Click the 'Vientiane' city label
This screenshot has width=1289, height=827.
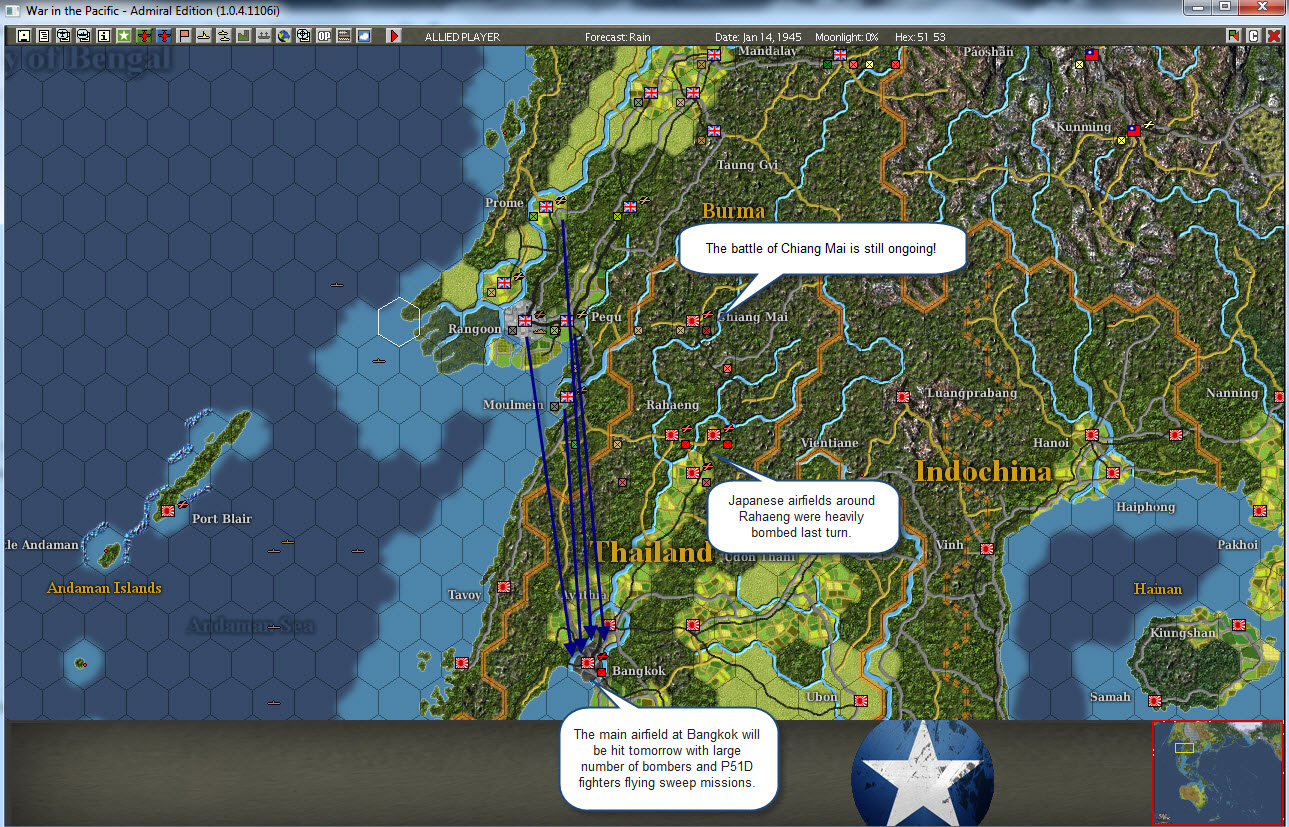[x=829, y=443]
